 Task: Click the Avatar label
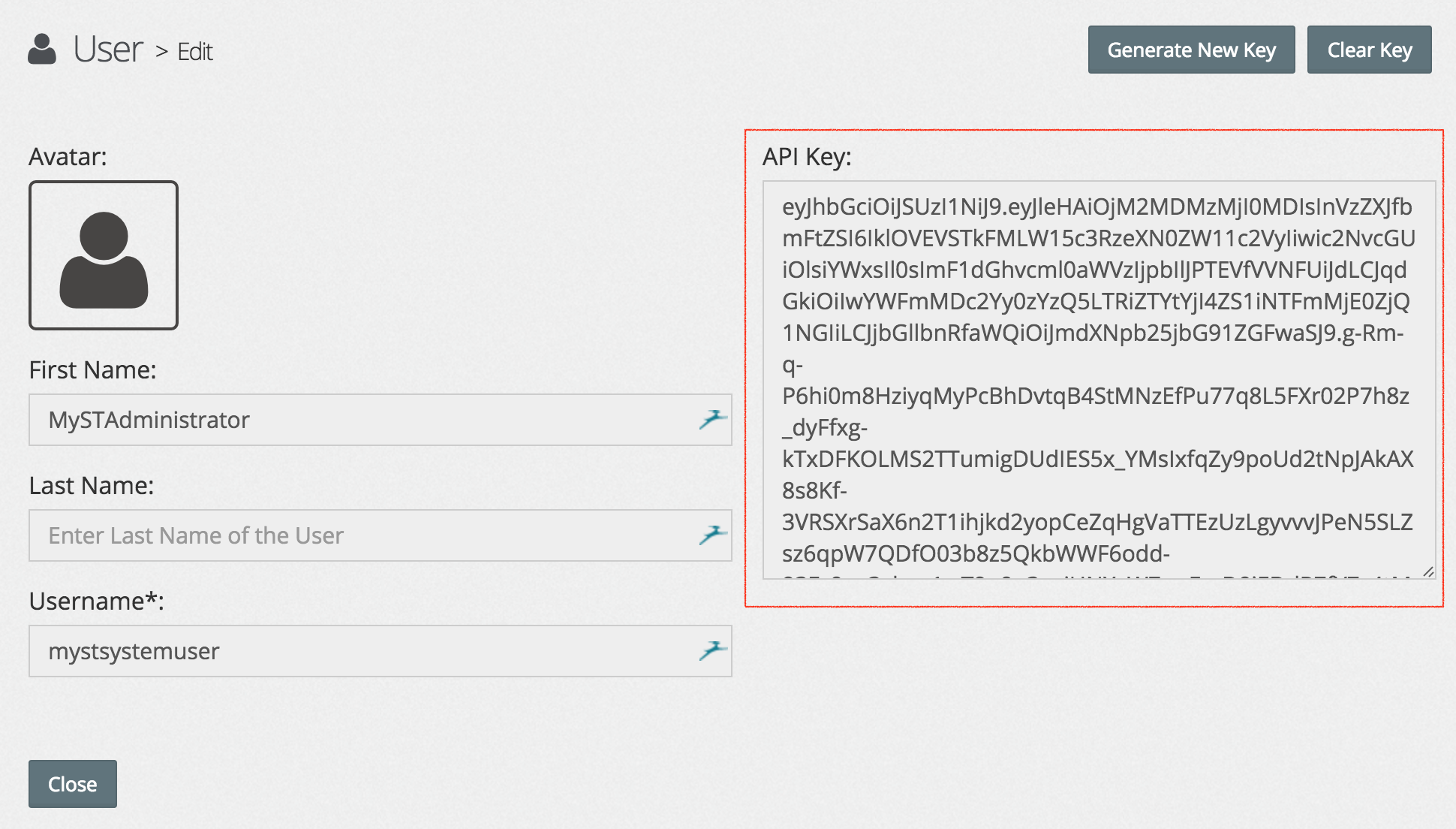[68, 157]
